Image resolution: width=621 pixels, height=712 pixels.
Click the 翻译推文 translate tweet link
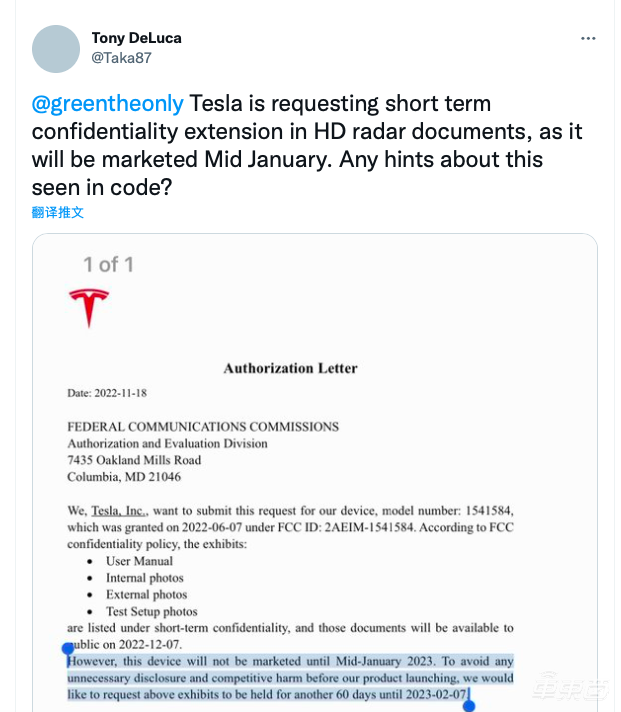tap(58, 213)
